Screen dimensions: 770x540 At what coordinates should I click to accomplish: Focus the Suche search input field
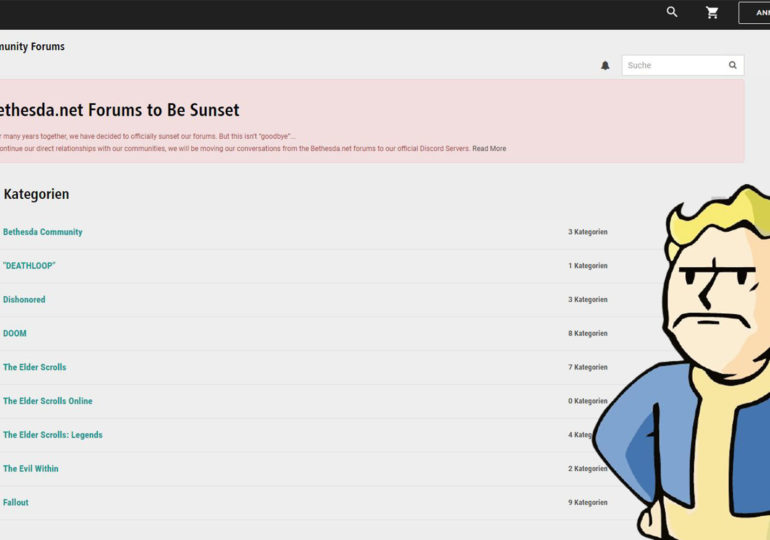point(683,65)
